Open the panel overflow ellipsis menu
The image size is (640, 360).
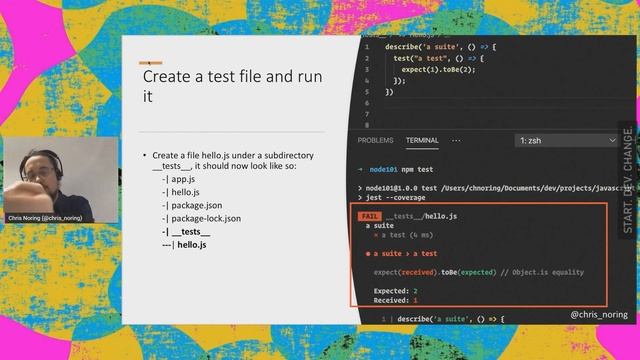pyautogui.click(x=456, y=140)
